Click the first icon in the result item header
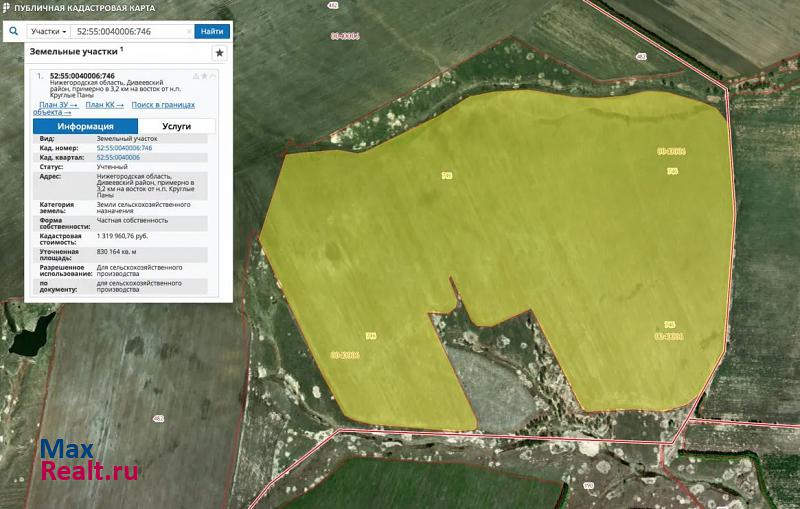Viewport: 800px width, 509px height. [194, 76]
